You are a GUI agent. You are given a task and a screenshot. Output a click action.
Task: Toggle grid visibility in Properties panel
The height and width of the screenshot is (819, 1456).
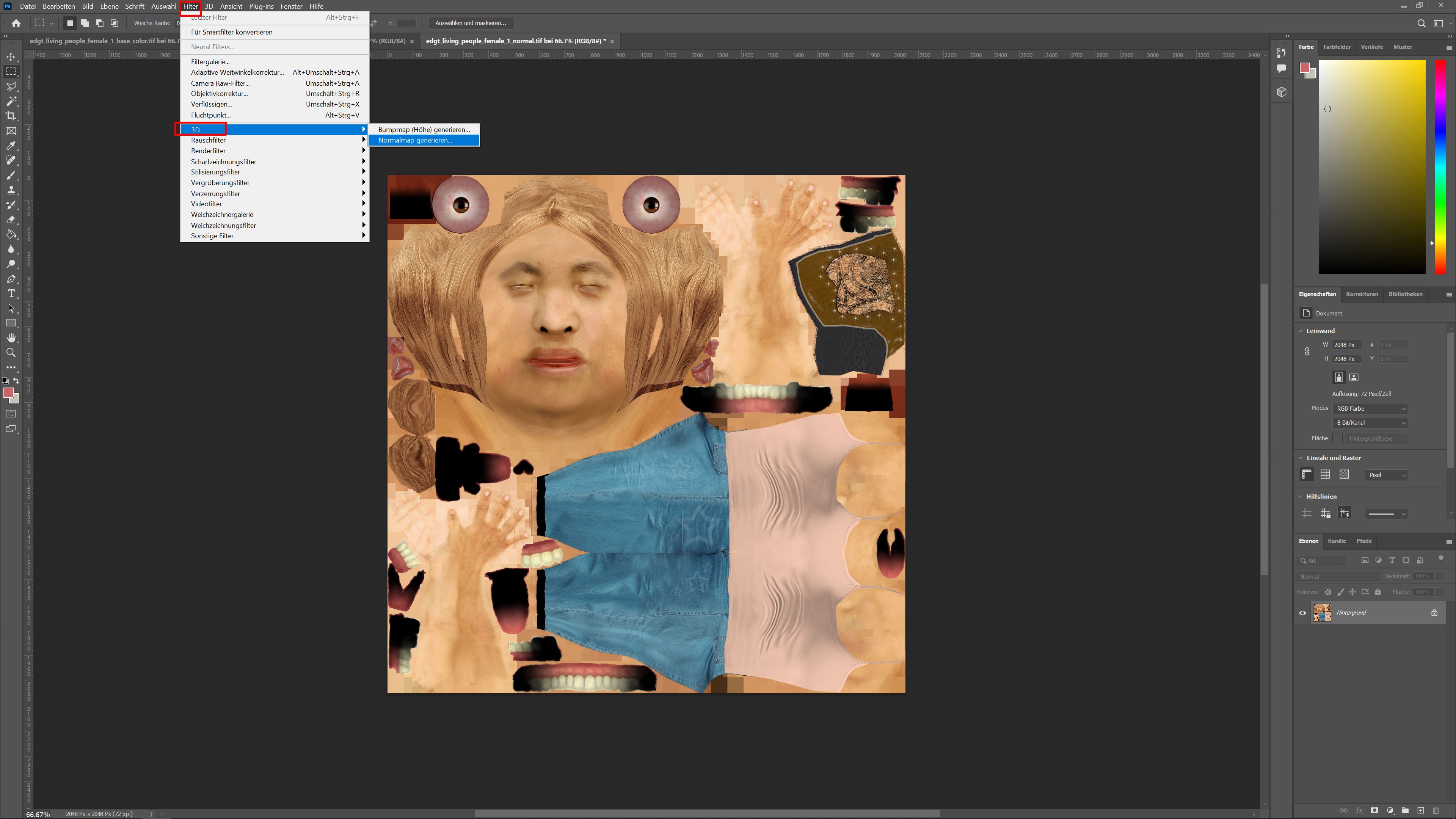(1326, 475)
